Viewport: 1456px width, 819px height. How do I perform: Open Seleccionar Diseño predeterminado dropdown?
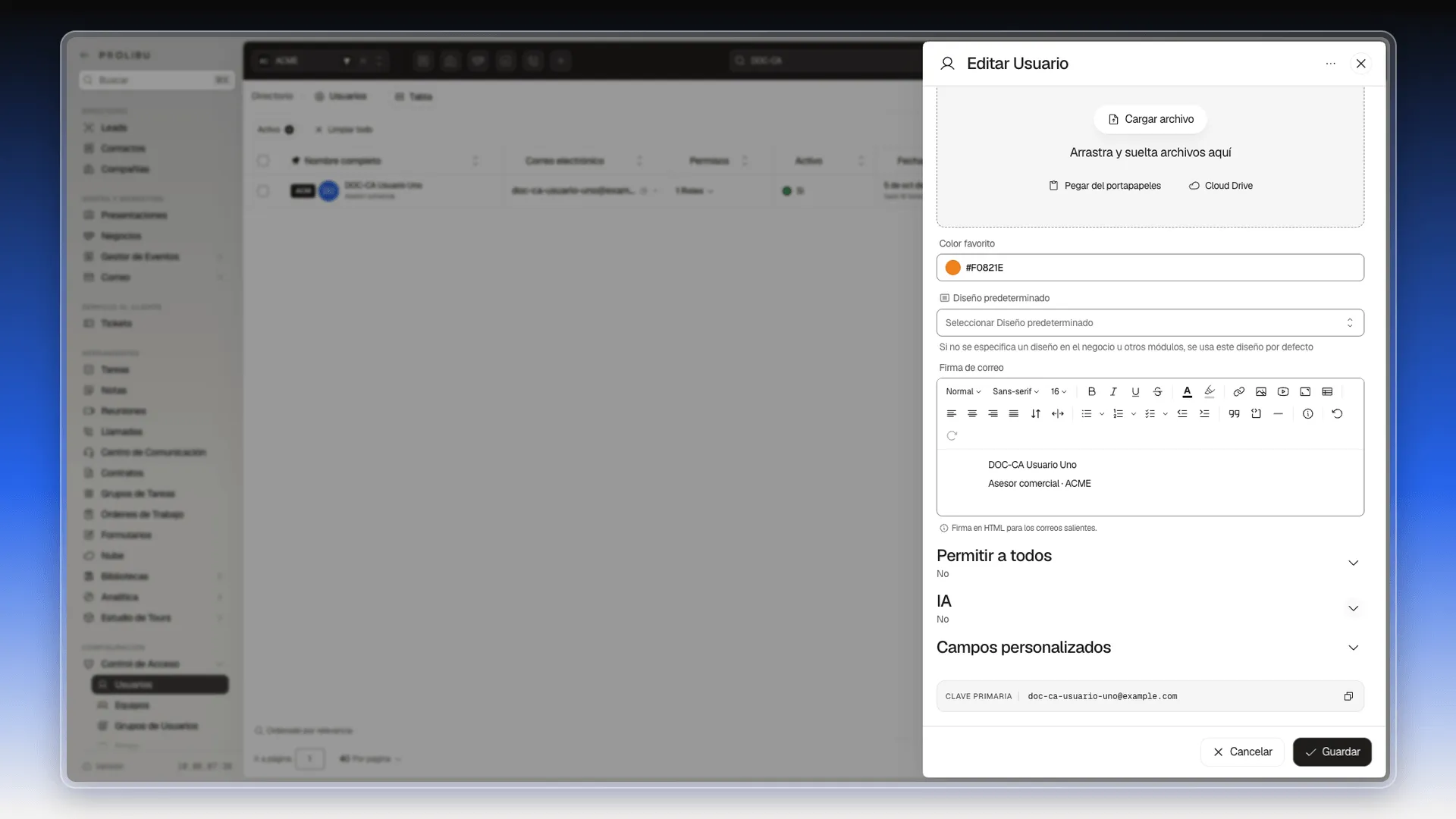point(1150,323)
